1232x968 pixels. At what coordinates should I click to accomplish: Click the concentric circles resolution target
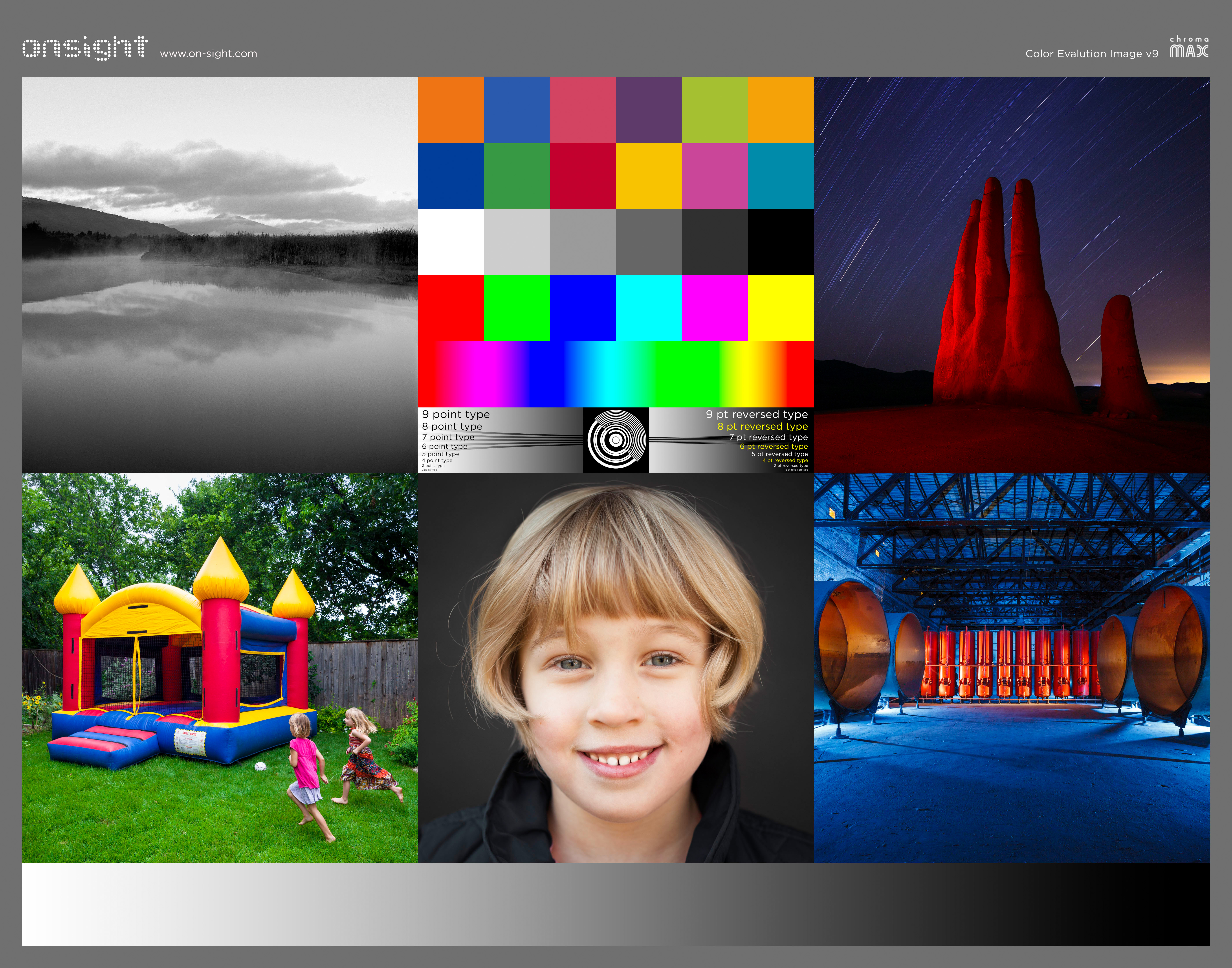tap(616, 440)
